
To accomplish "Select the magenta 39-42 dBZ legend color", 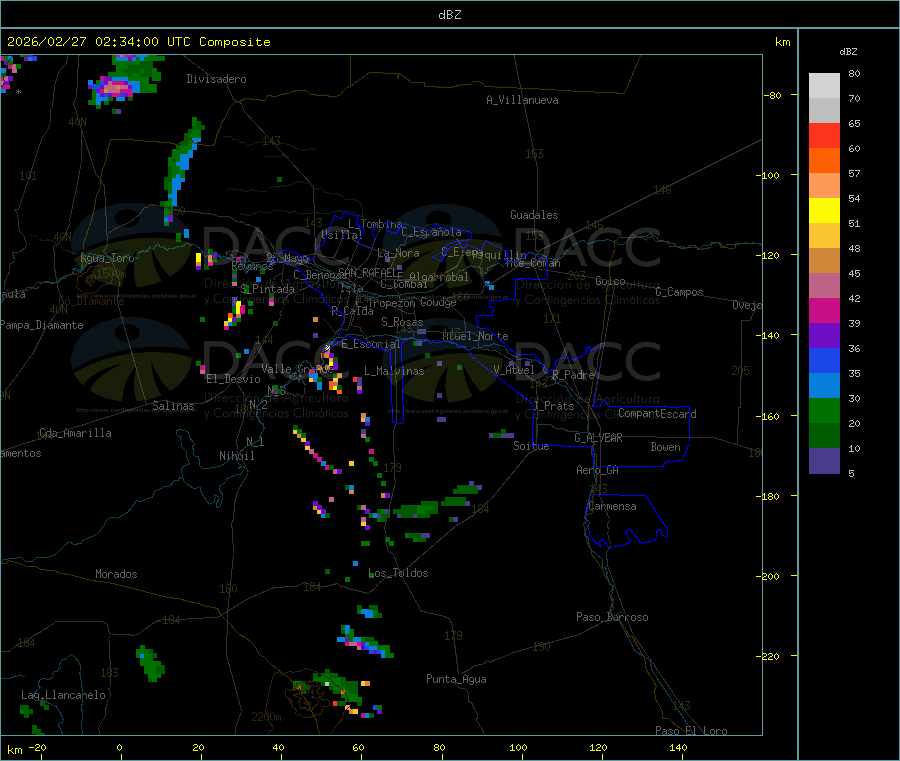I will pos(824,310).
